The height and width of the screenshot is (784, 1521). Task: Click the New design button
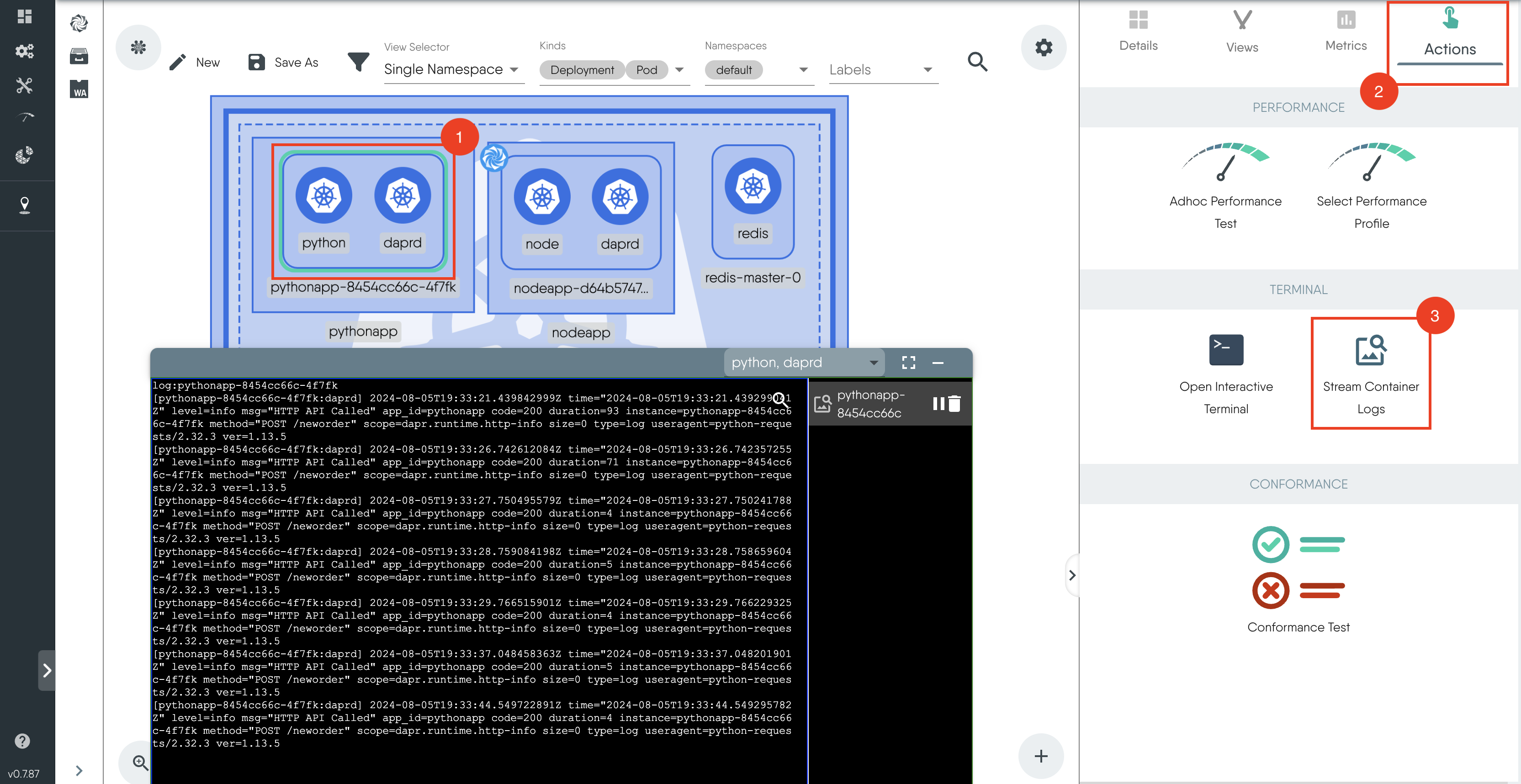195,62
